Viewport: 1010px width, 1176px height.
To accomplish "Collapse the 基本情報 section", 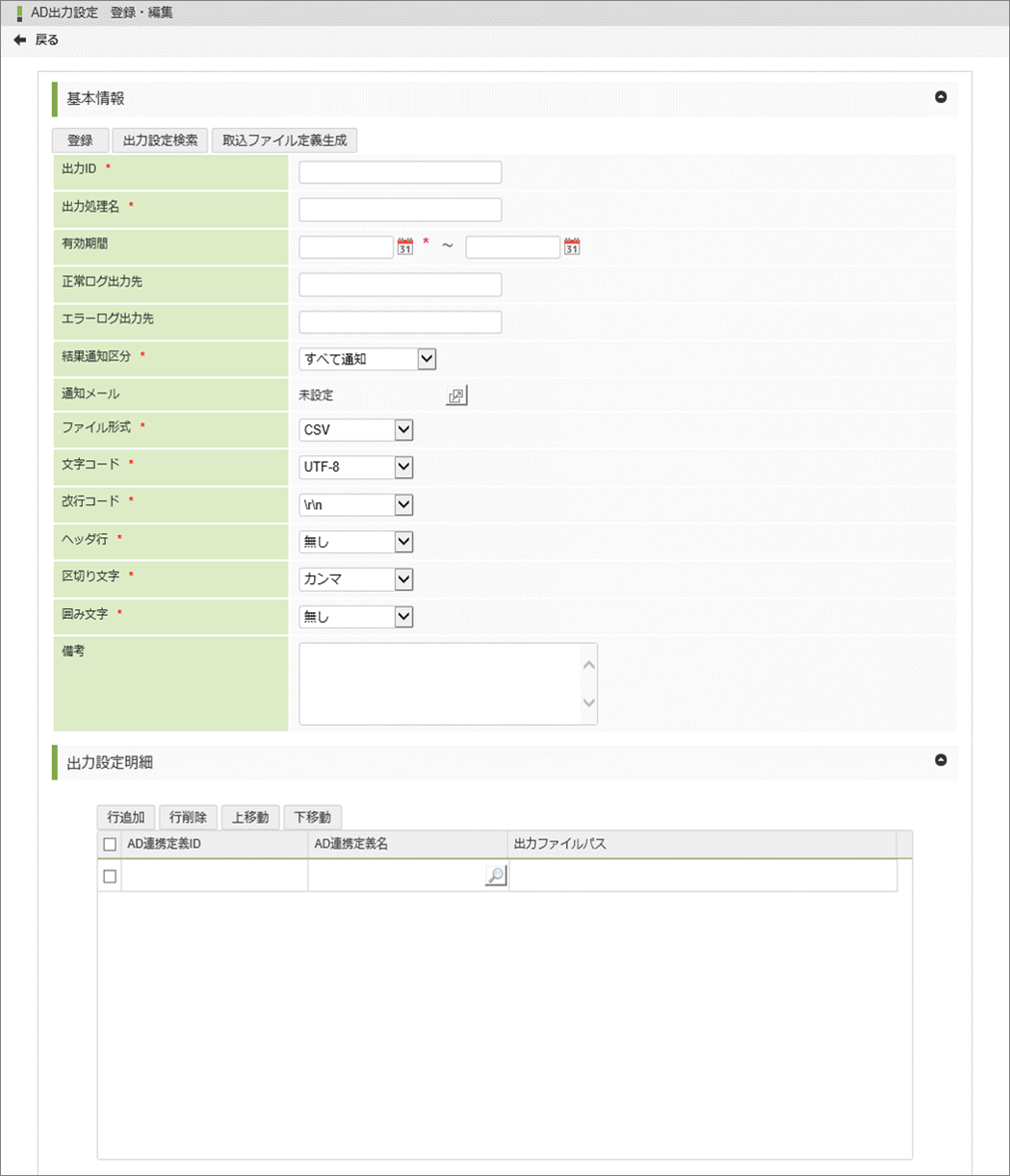I will 941,97.
